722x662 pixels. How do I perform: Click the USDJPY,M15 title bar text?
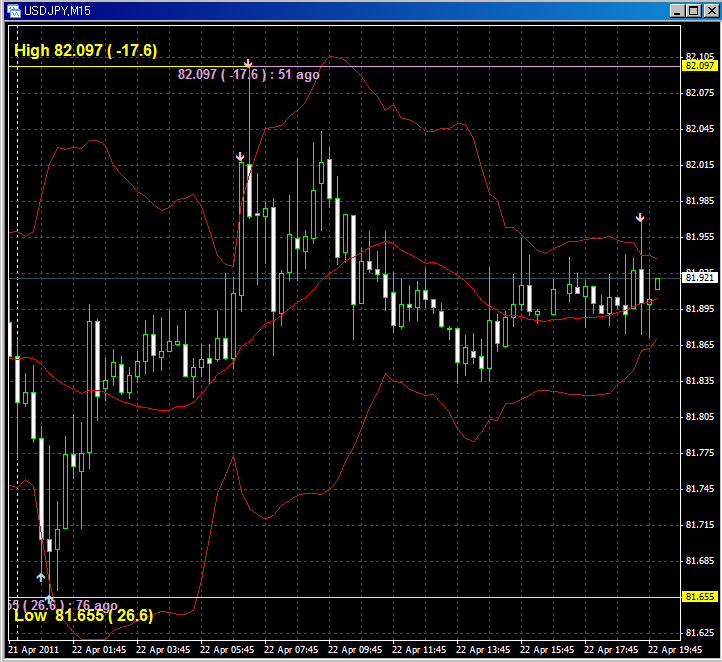[59, 10]
